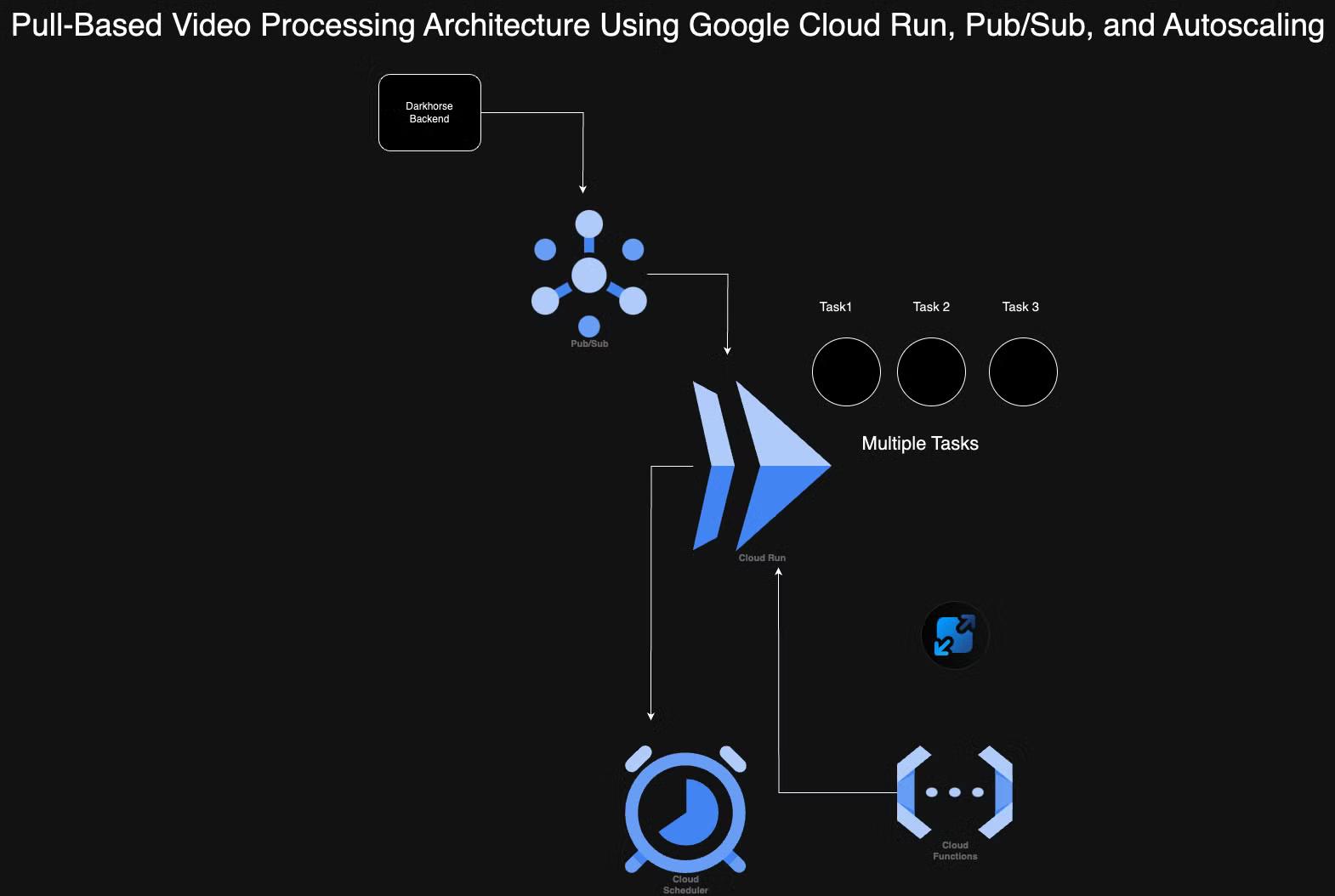Select the Cloud Functions caption text
This screenshot has width=1335, height=896.
click(955, 851)
